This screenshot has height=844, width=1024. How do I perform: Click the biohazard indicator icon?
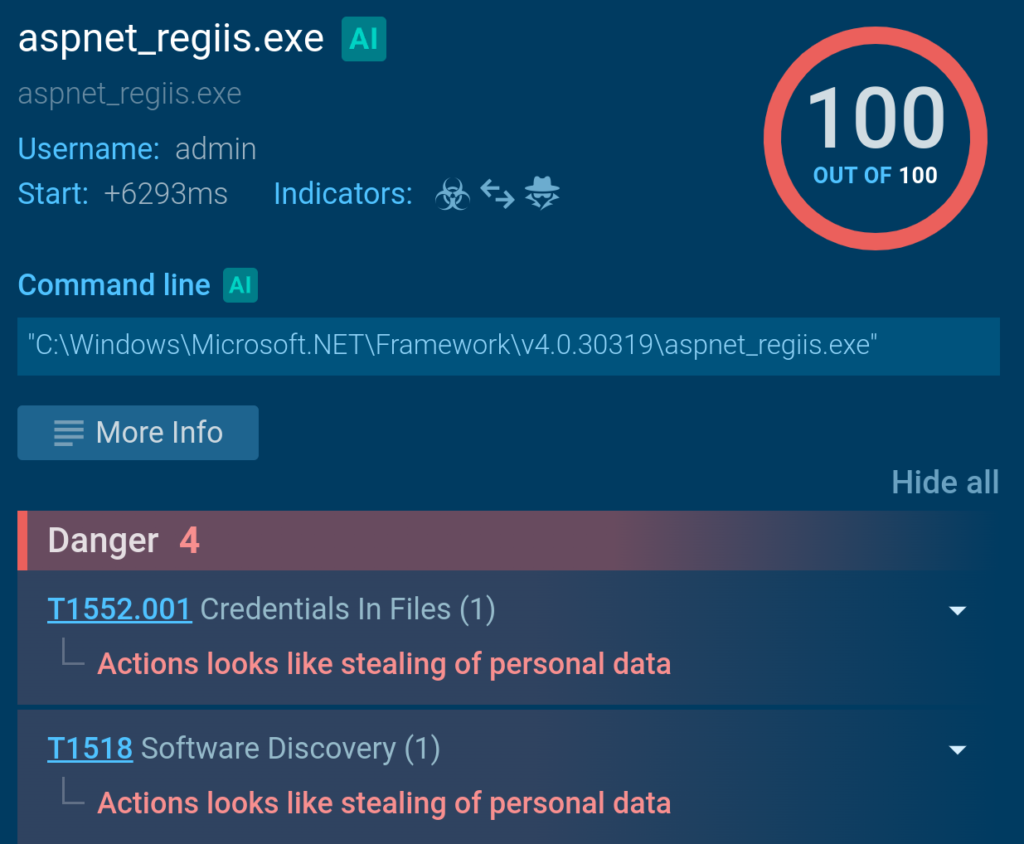click(x=452, y=194)
